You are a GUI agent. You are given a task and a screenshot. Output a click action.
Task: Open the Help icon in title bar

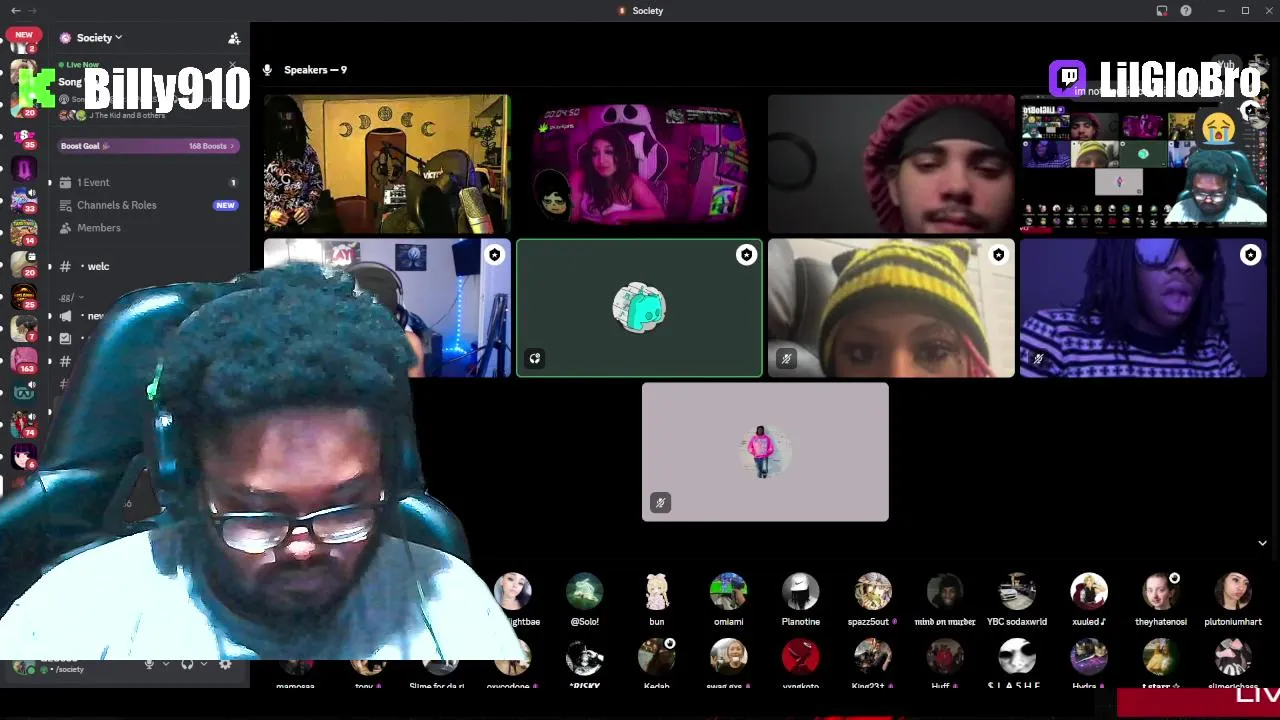[x=1186, y=11]
